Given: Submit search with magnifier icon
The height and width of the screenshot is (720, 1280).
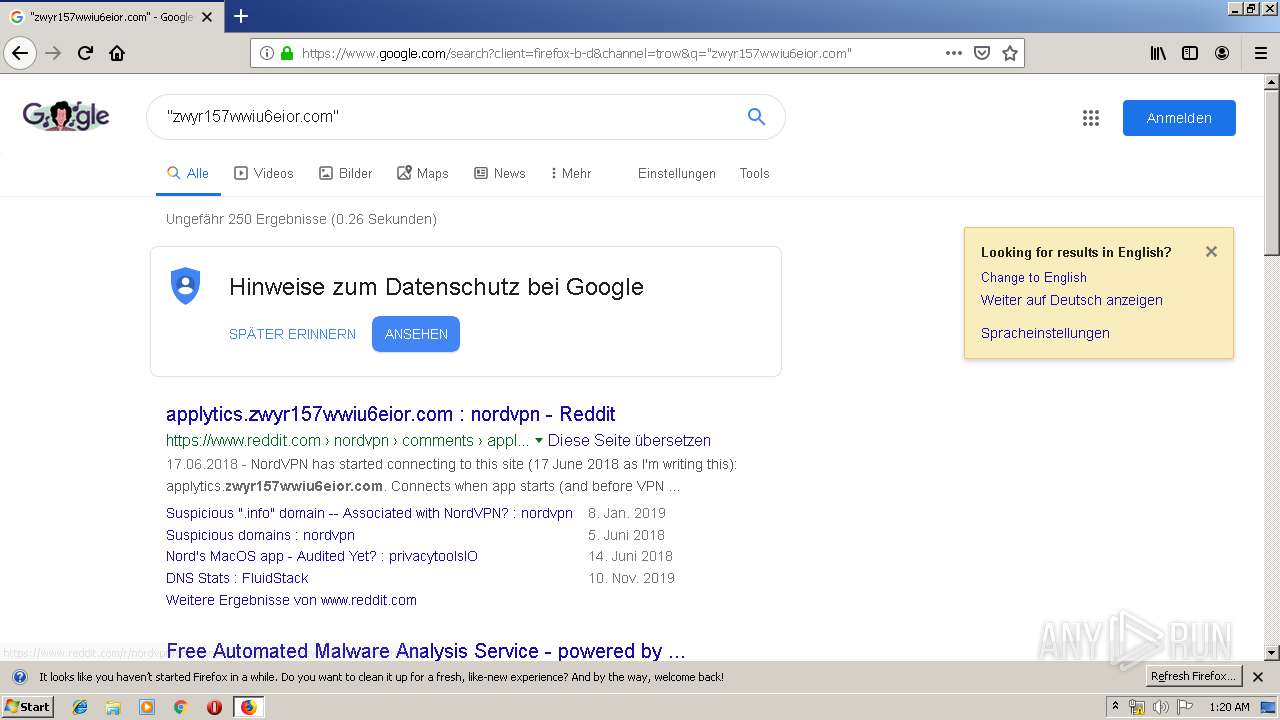Looking at the screenshot, I should click(x=756, y=117).
